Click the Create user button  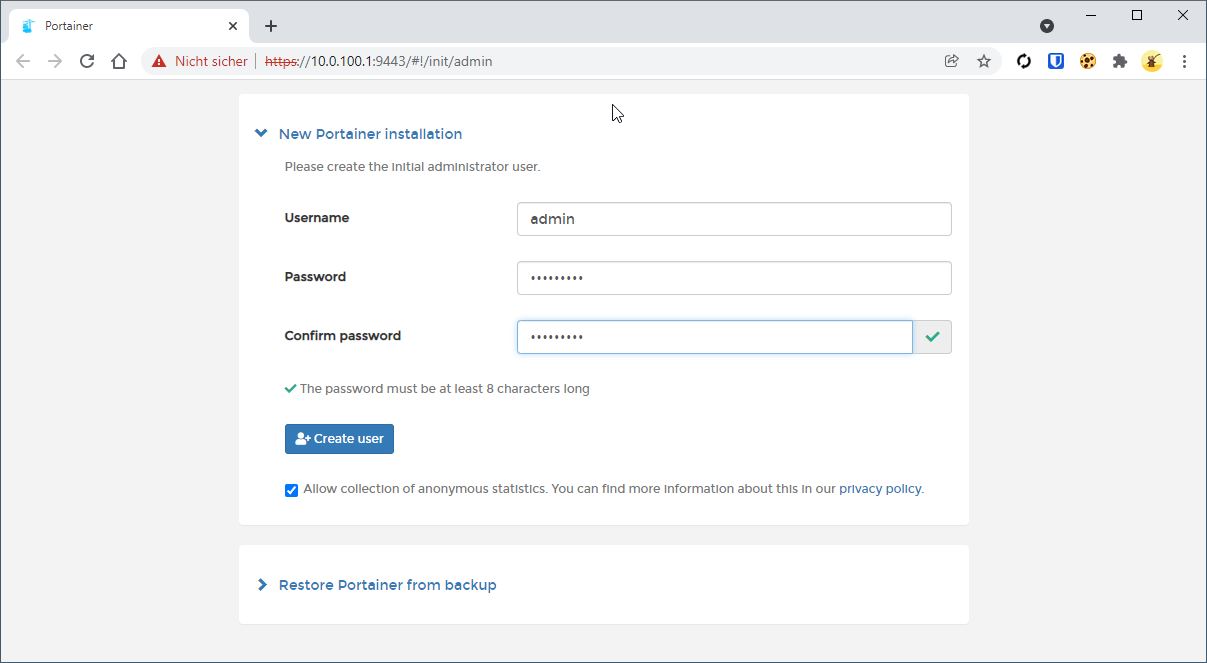pyautogui.click(x=339, y=439)
